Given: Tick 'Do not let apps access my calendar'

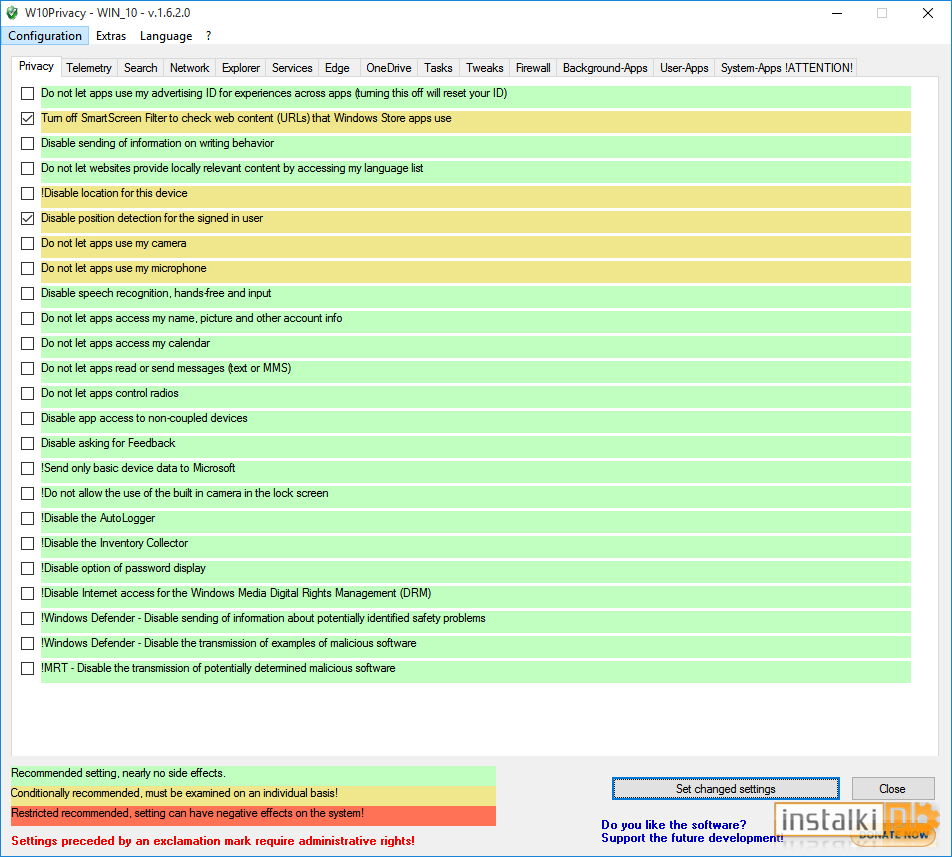Looking at the screenshot, I should [x=27, y=344].
